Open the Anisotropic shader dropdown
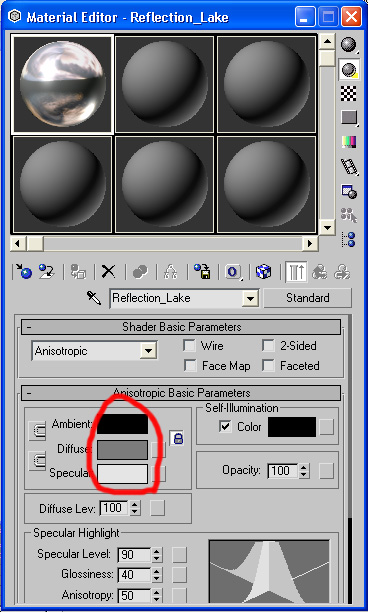The image size is (368, 612). click(x=94, y=350)
